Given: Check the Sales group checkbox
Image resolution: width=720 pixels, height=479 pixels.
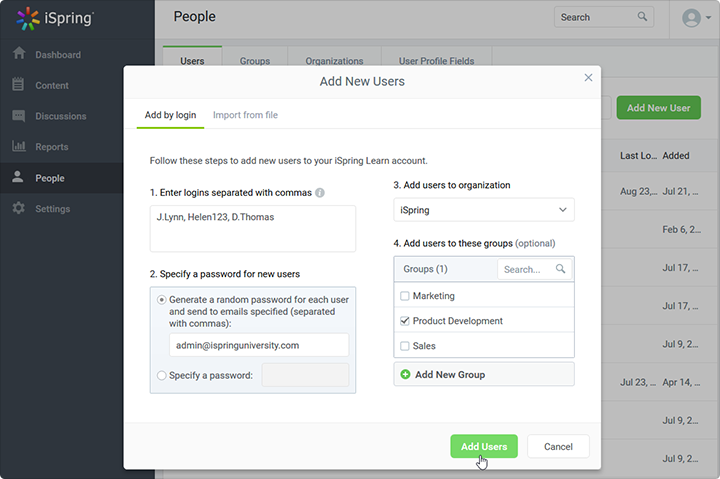Looking at the screenshot, I should point(405,346).
